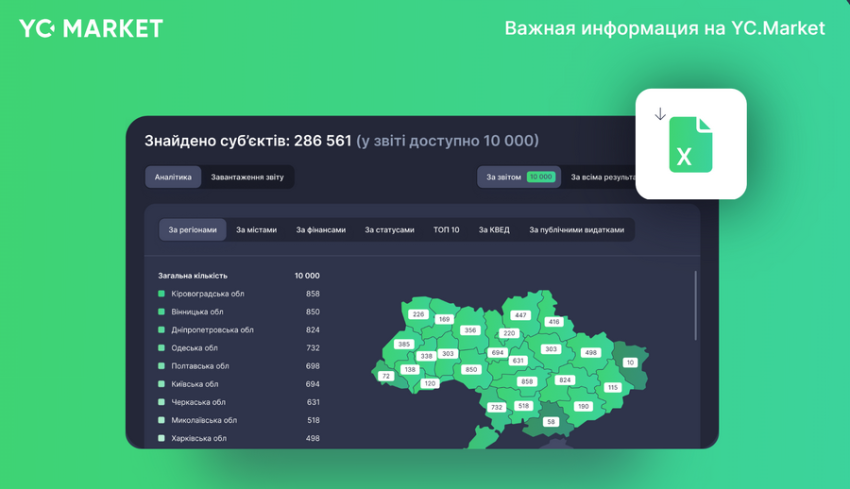Open the За фінансами tab
The image size is (850, 489).
(321, 230)
